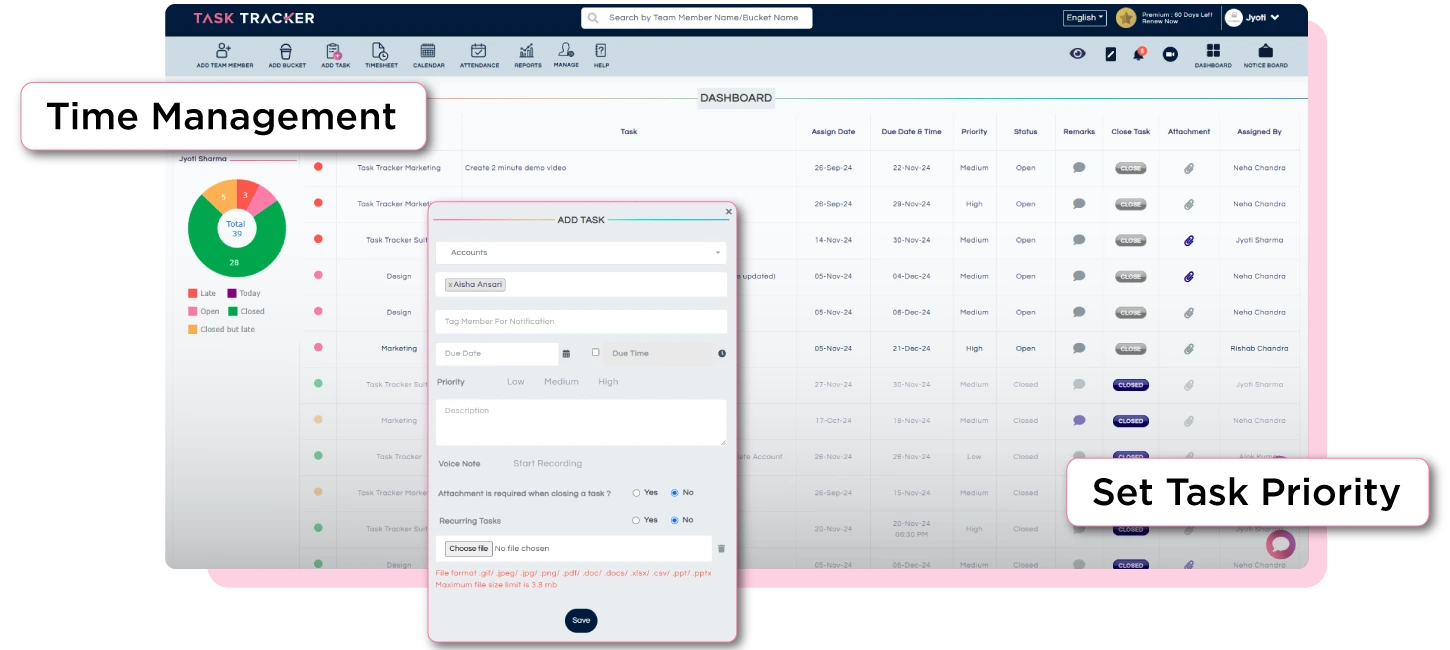1450x650 pixels.
Task: Enable the Due Time checkbox
Action: [596, 352]
